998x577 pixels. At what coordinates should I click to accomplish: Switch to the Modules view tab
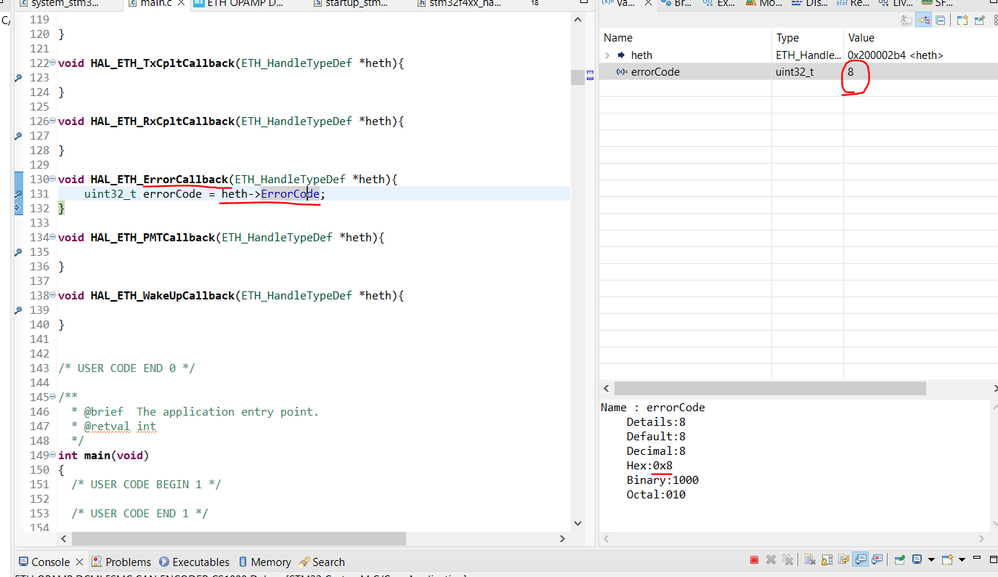tap(763, 4)
